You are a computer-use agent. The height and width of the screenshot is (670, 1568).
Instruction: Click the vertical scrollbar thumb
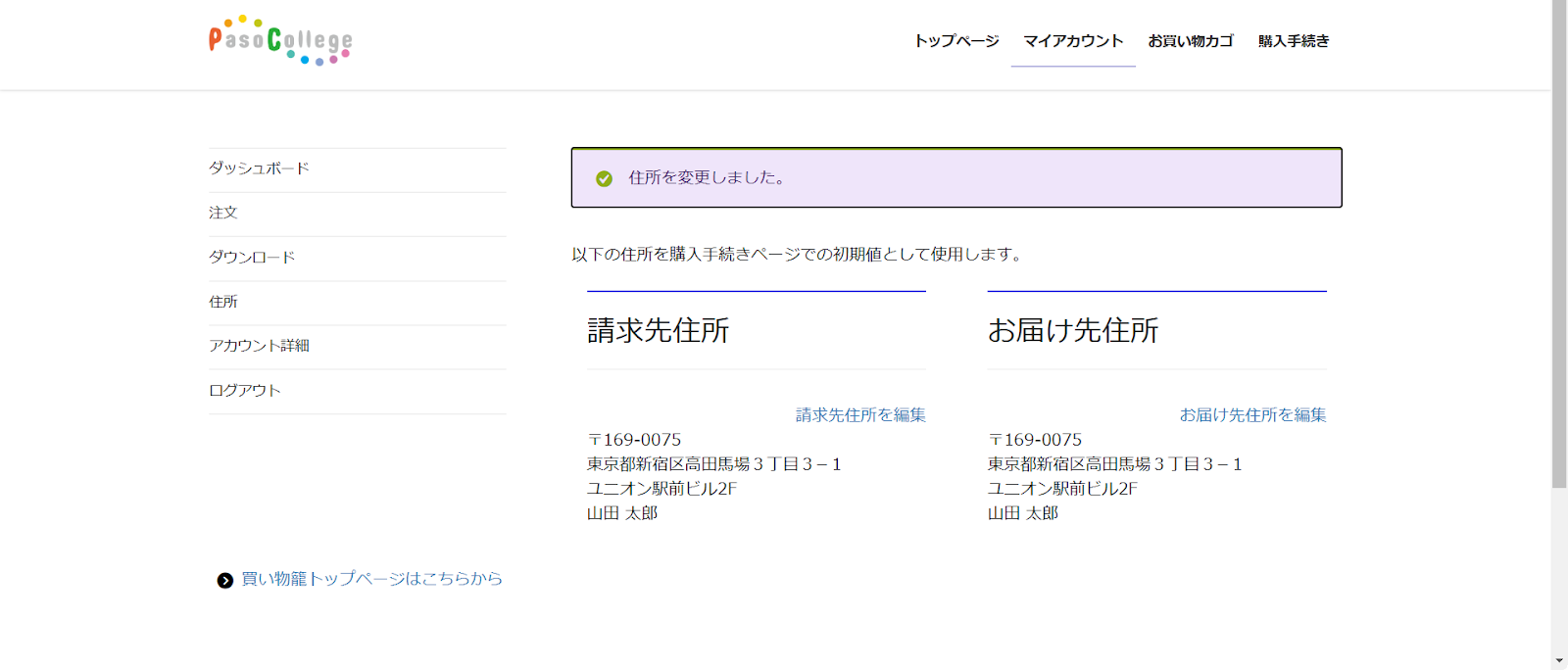point(1559,245)
